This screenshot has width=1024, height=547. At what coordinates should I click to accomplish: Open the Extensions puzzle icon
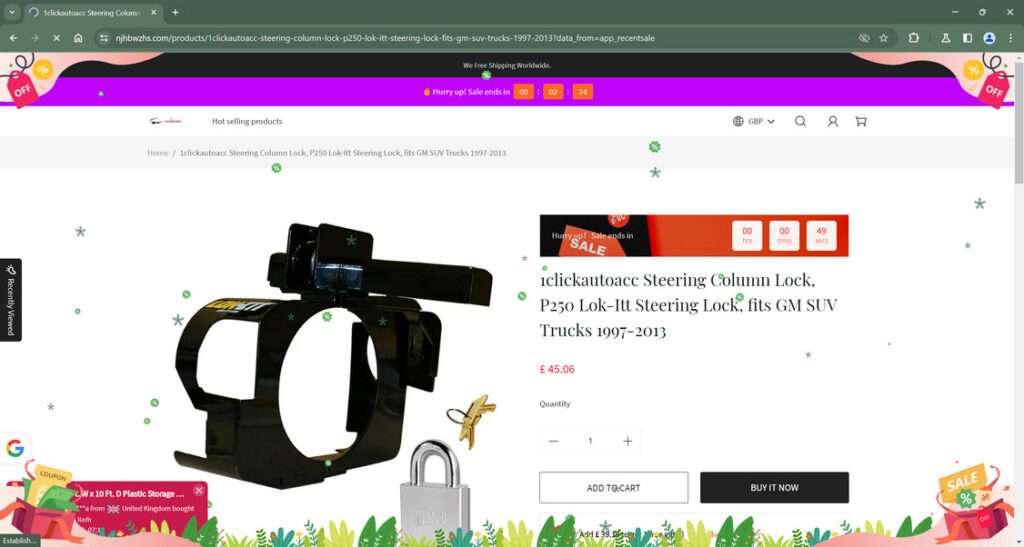[x=914, y=38]
